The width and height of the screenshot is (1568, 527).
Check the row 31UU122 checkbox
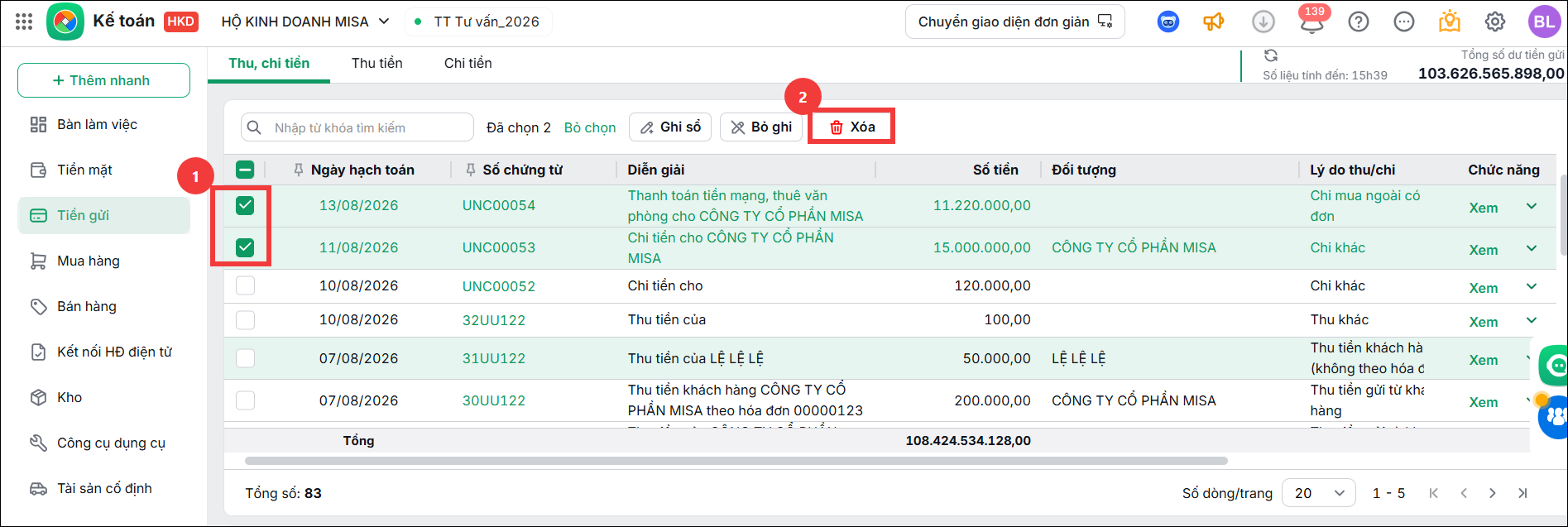click(245, 358)
